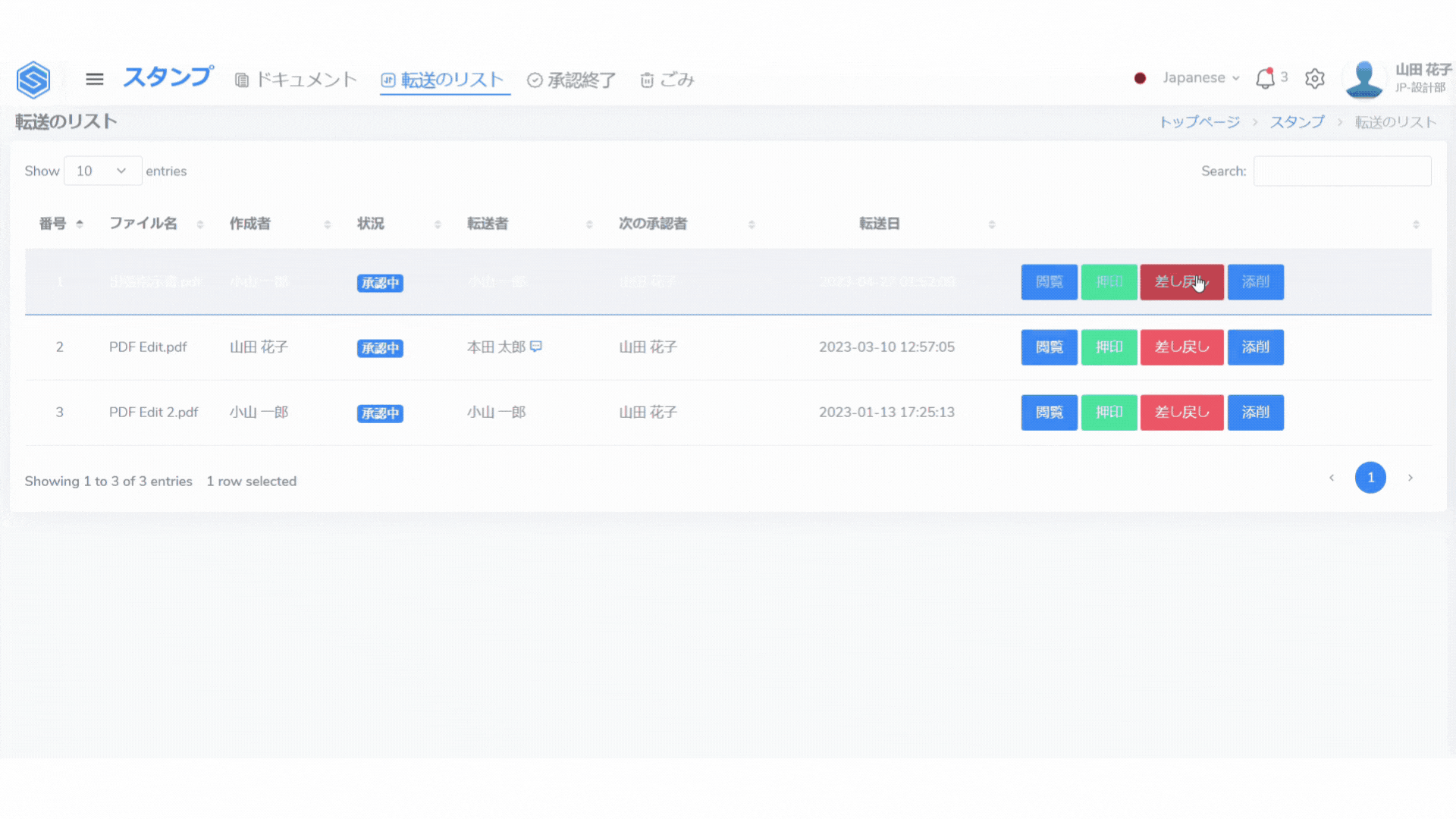Sort by 転送日 column header
This screenshot has width=1456, height=819.
(880, 224)
